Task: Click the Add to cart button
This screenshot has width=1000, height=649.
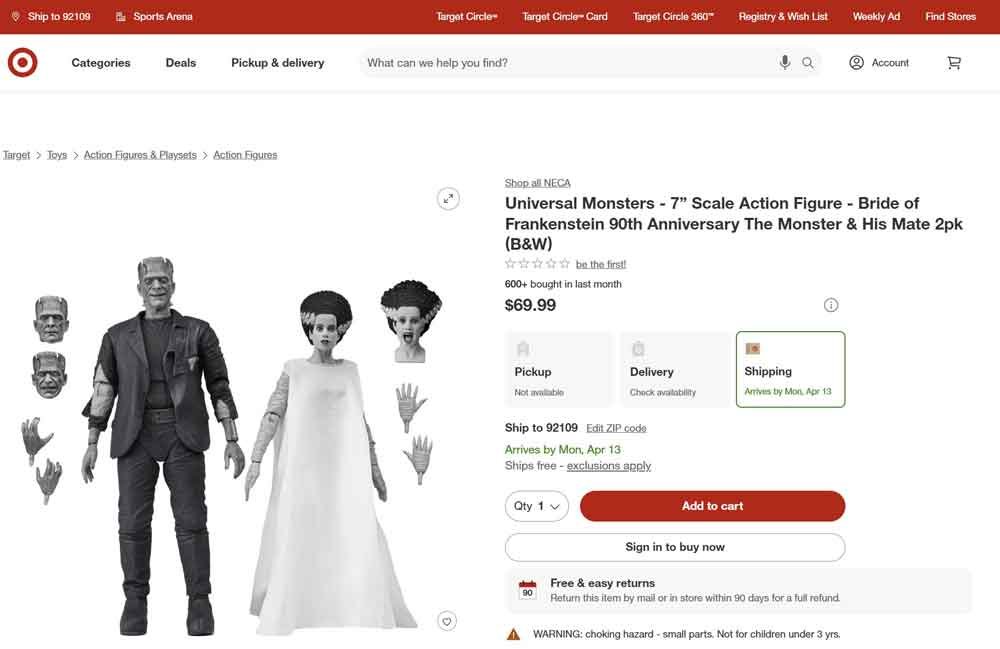Action: coord(712,506)
